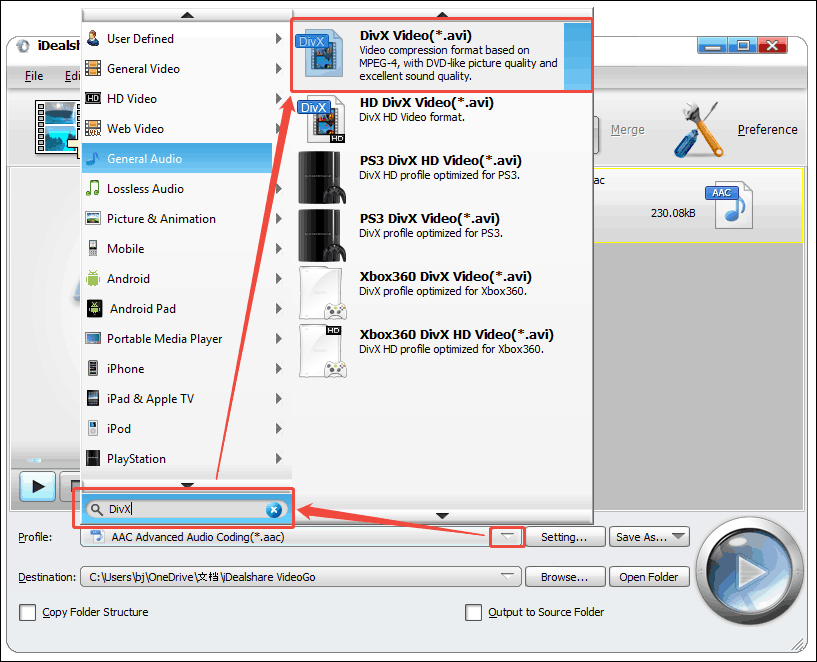Open the Save As dropdown
This screenshot has height=662, width=817.
(x=648, y=537)
